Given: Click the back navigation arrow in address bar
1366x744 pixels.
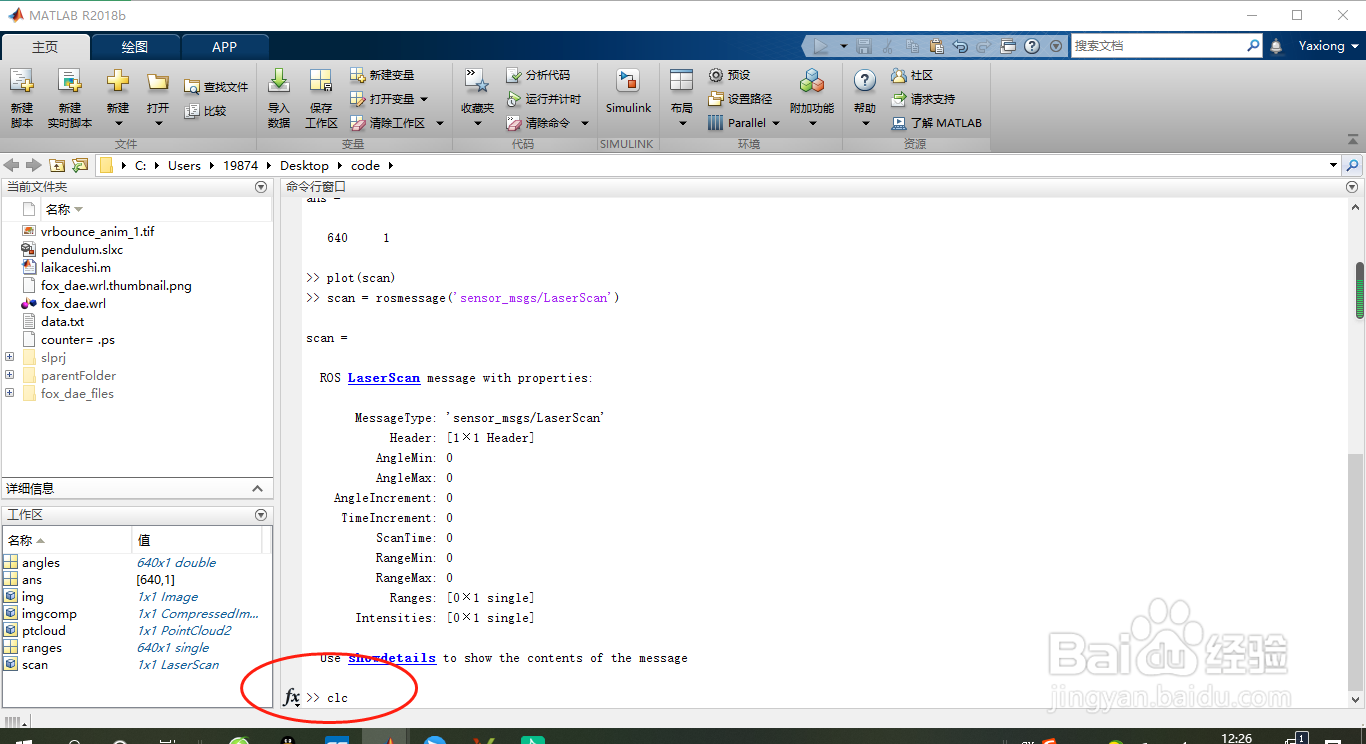Looking at the screenshot, I should point(12,165).
